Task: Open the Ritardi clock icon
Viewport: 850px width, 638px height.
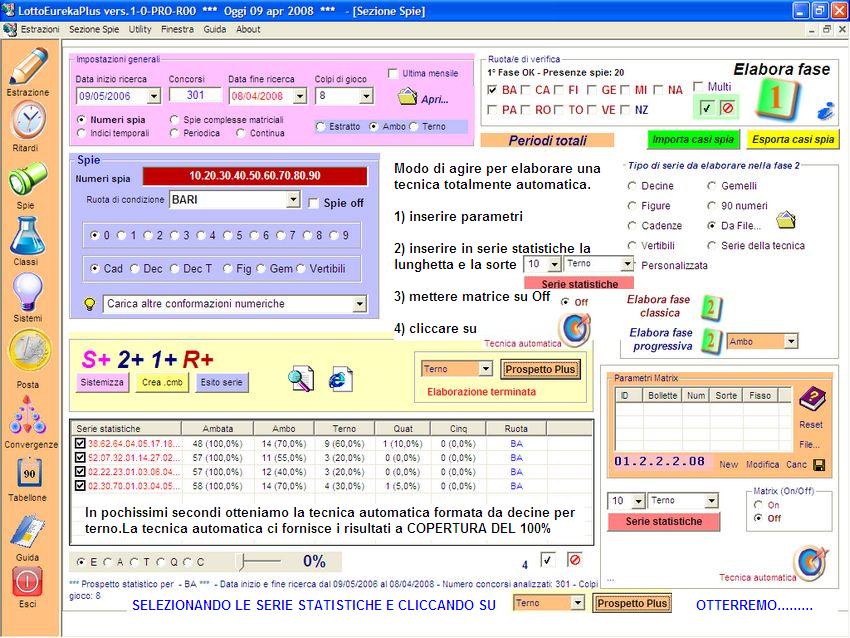Action: point(29,120)
